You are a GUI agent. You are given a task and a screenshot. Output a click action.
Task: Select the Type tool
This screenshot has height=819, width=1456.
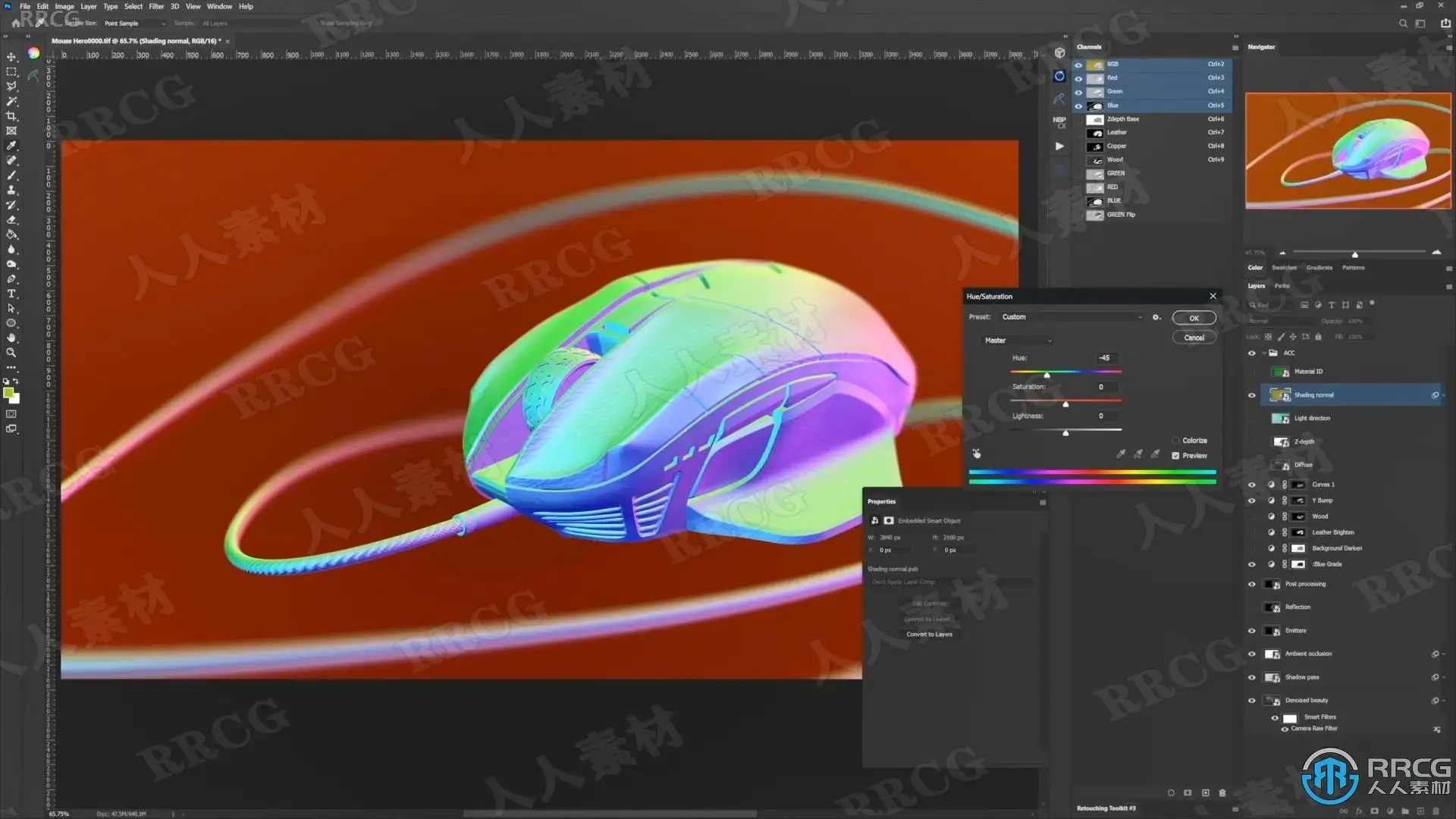11,293
